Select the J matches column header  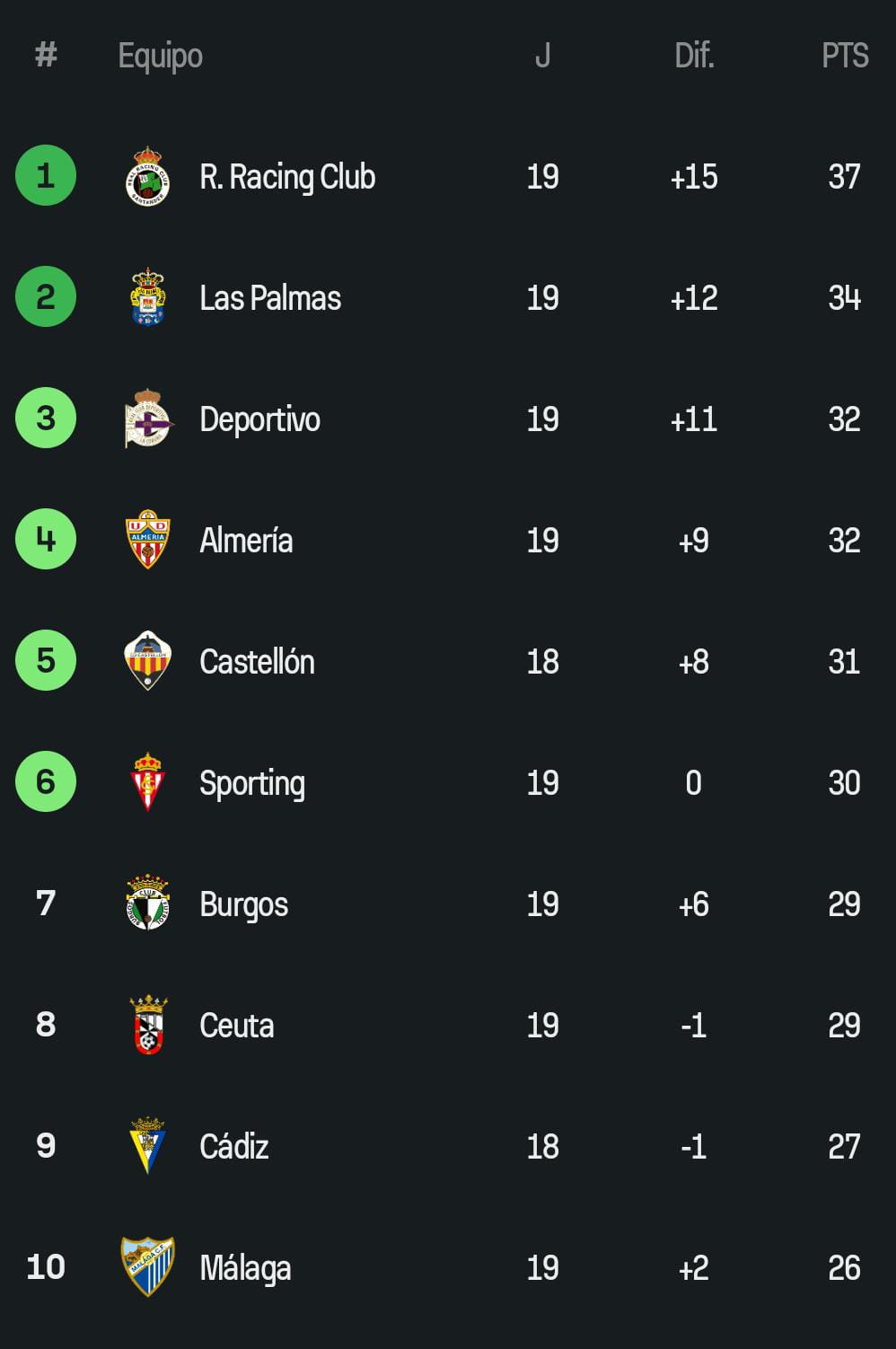(542, 56)
